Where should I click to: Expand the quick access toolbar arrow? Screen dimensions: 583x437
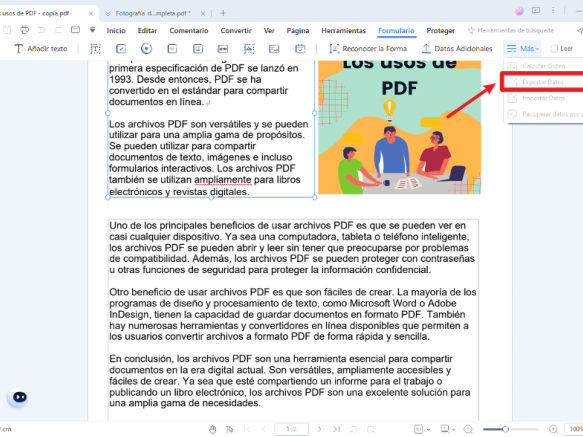92,30
